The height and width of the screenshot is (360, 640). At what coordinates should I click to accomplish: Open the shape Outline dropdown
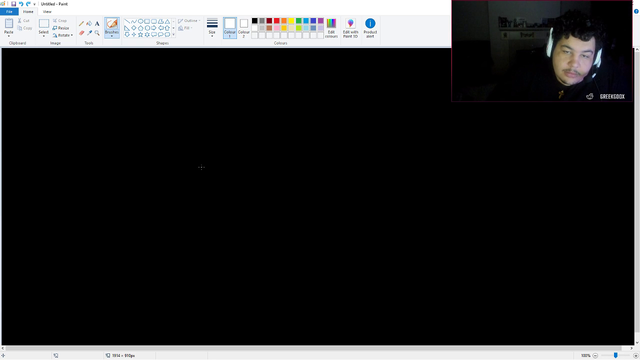pyautogui.click(x=189, y=20)
